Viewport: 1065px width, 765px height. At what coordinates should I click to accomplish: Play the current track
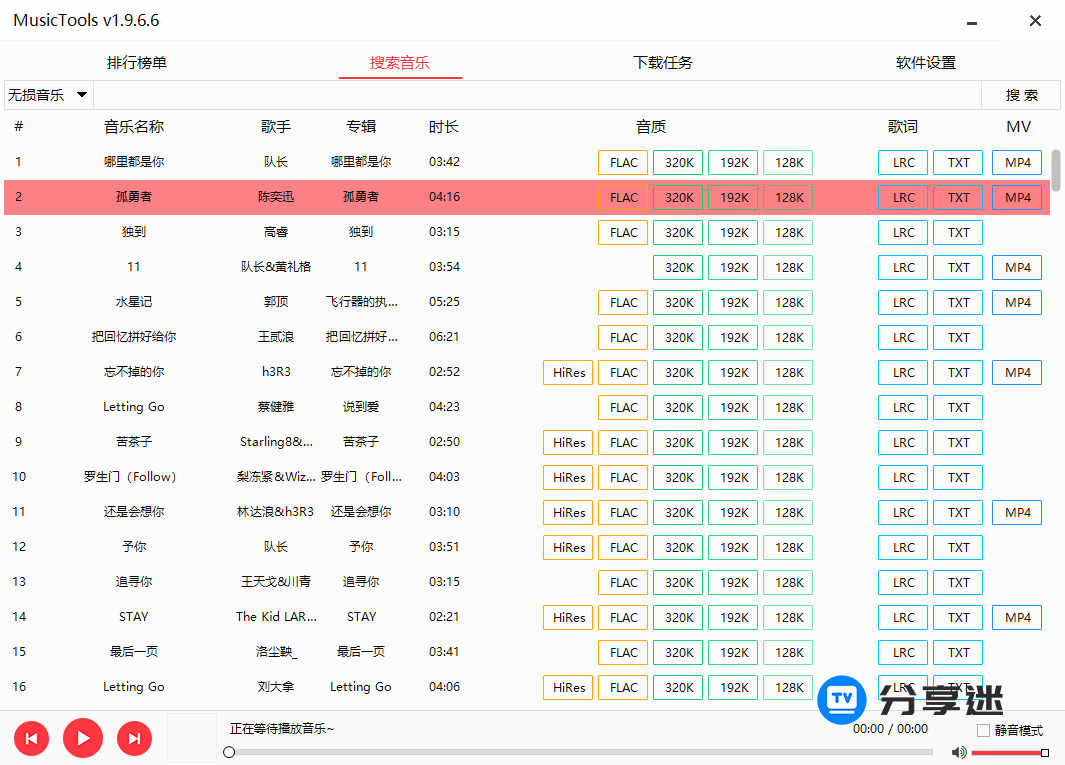point(82,738)
